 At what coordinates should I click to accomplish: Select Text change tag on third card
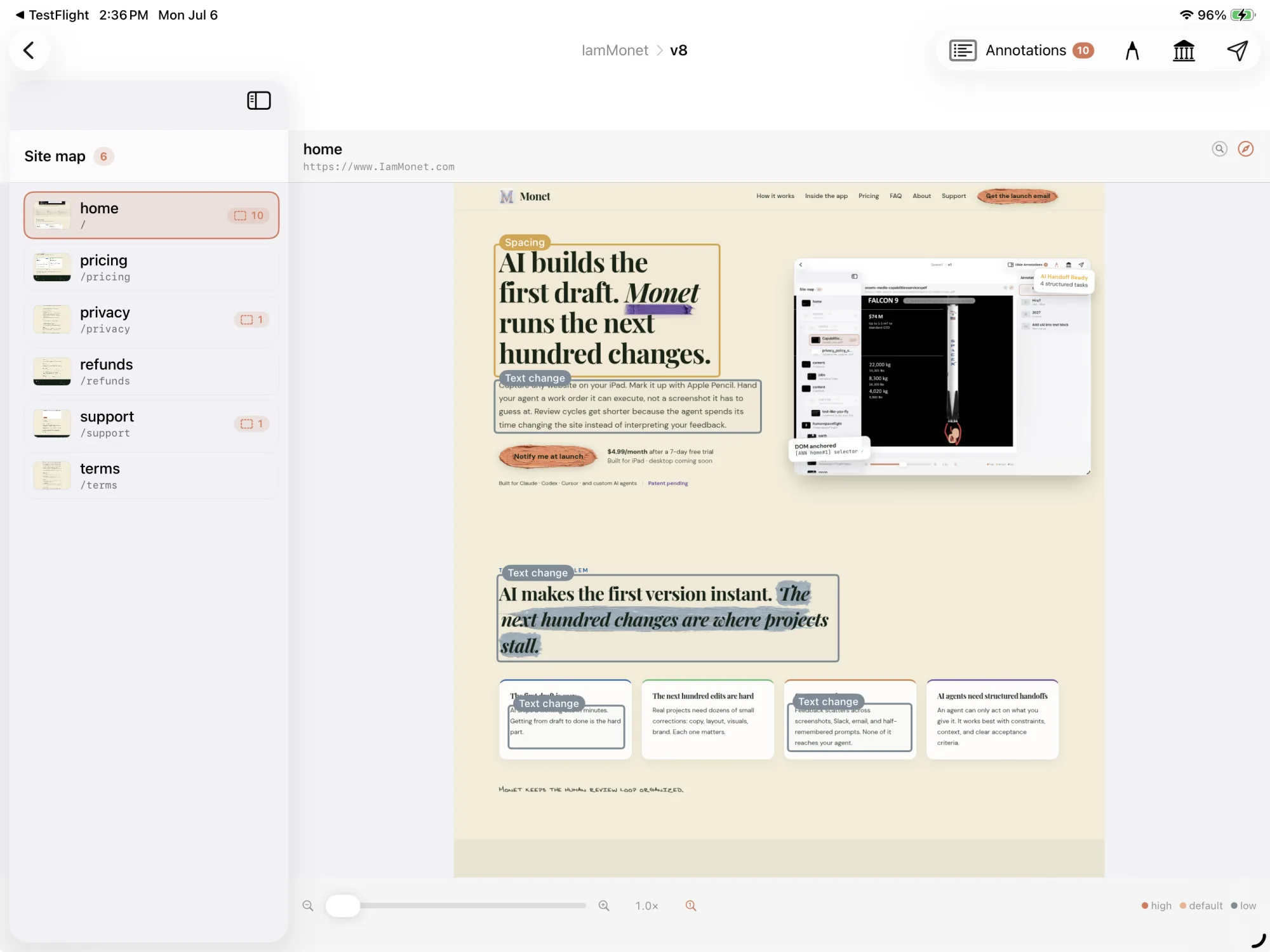pyautogui.click(x=828, y=701)
